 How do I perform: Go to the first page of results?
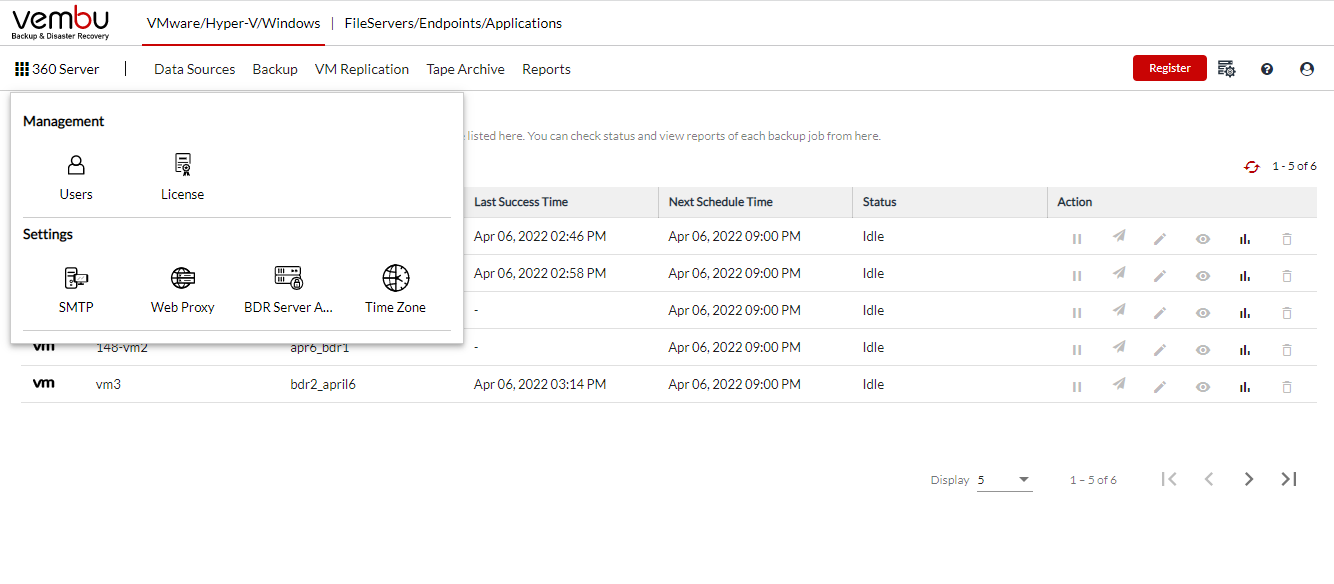coord(1168,479)
